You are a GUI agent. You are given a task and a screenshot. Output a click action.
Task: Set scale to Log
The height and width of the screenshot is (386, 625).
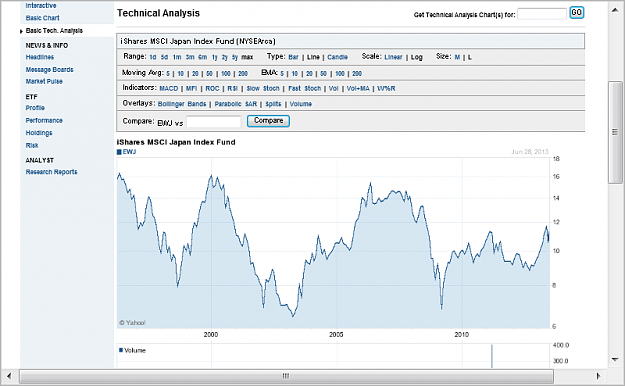pos(417,57)
